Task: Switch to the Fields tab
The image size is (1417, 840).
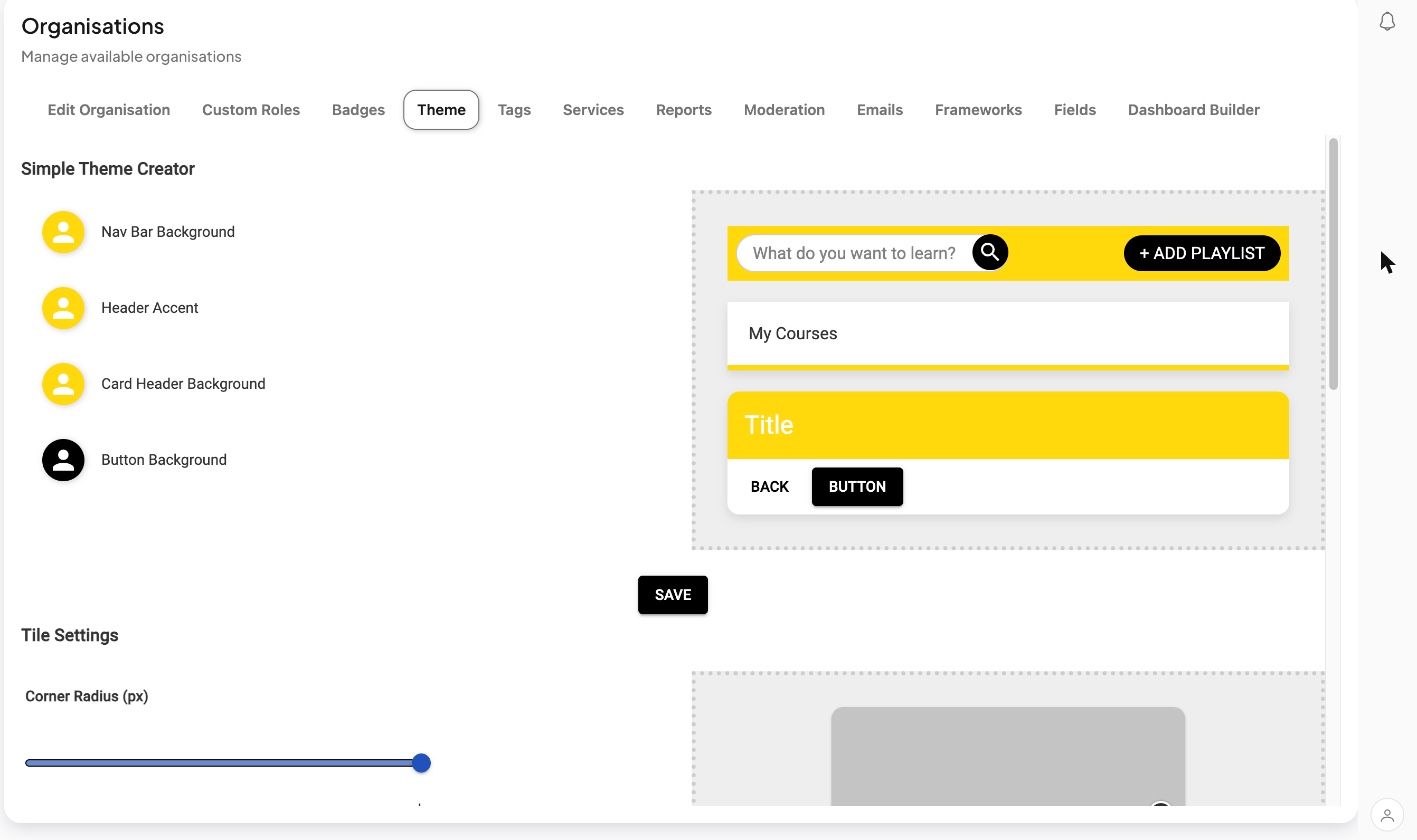Action: (1075, 110)
